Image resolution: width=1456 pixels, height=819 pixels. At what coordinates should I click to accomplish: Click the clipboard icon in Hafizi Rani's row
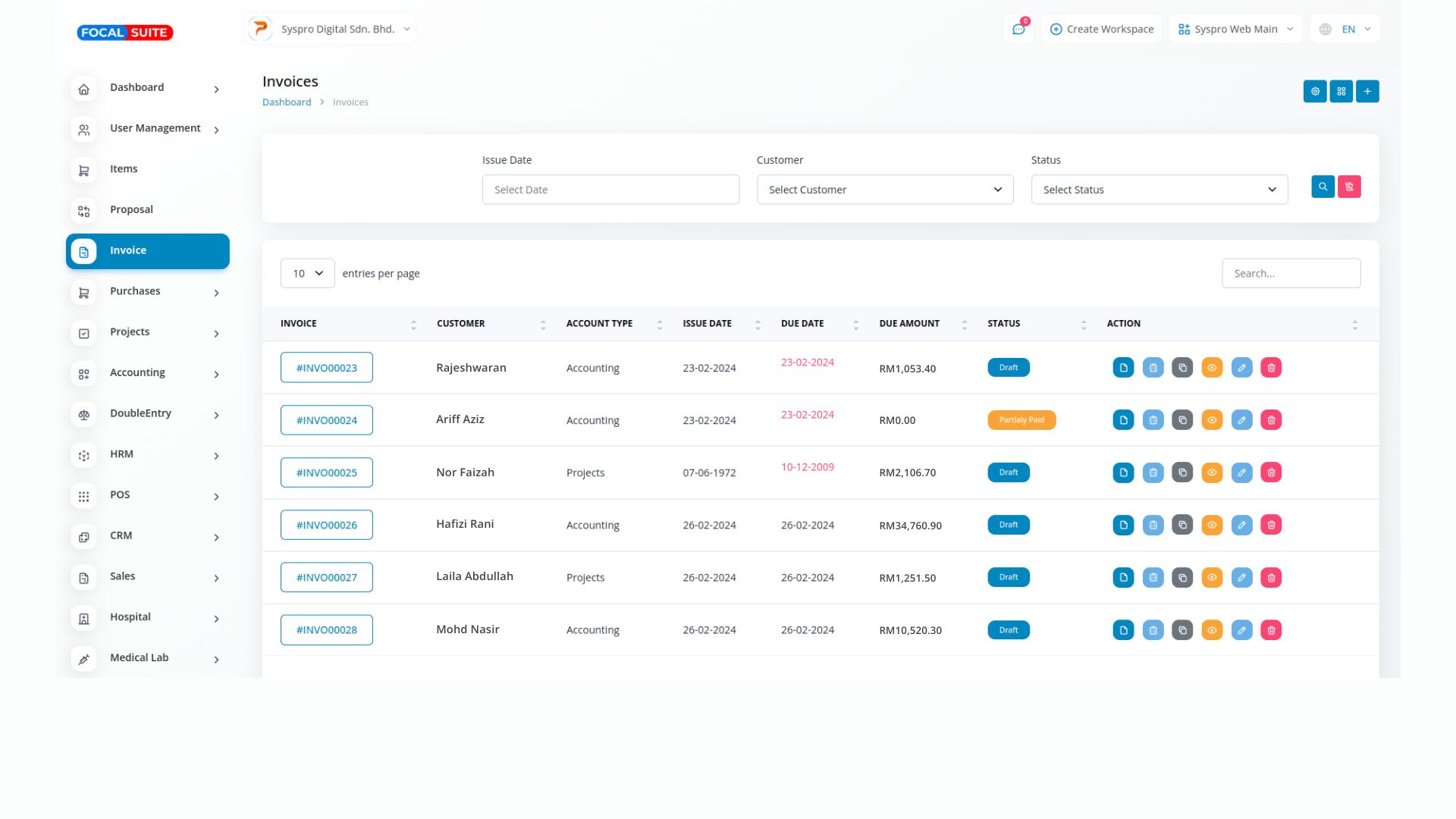pyautogui.click(x=1153, y=525)
